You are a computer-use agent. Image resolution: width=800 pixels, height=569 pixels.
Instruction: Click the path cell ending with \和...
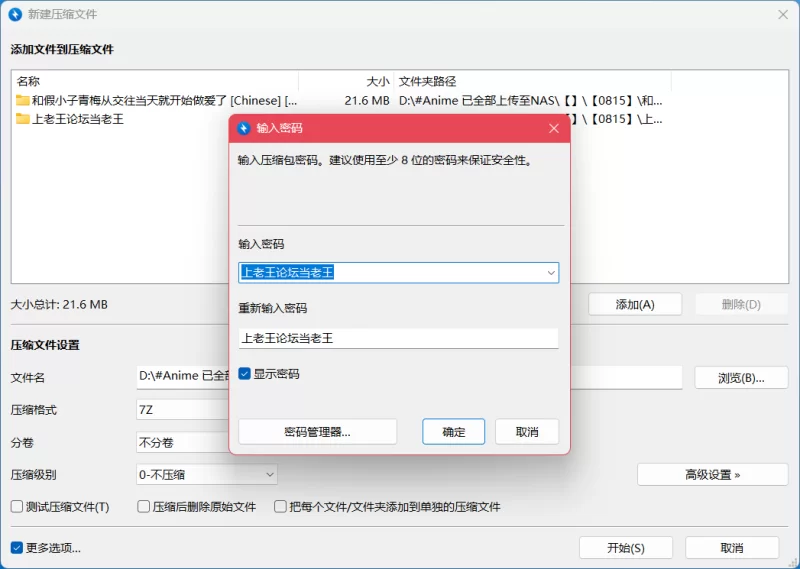(x=531, y=101)
